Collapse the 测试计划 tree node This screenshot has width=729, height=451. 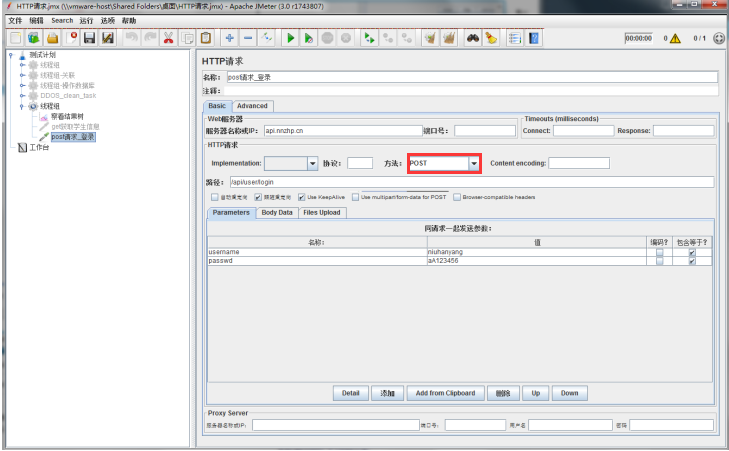(x=11, y=55)
